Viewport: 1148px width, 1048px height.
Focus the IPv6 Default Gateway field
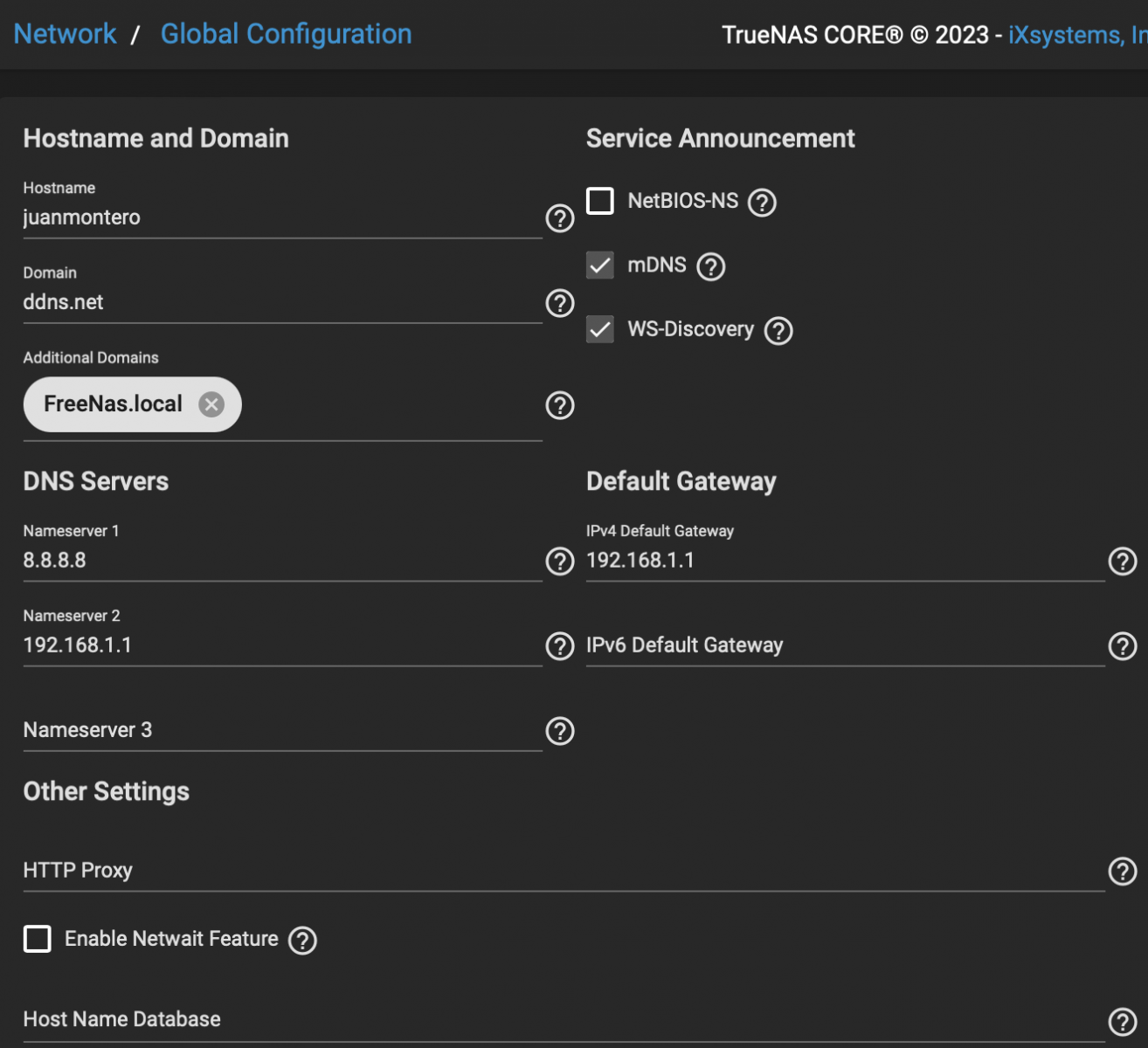click(845, 645)
